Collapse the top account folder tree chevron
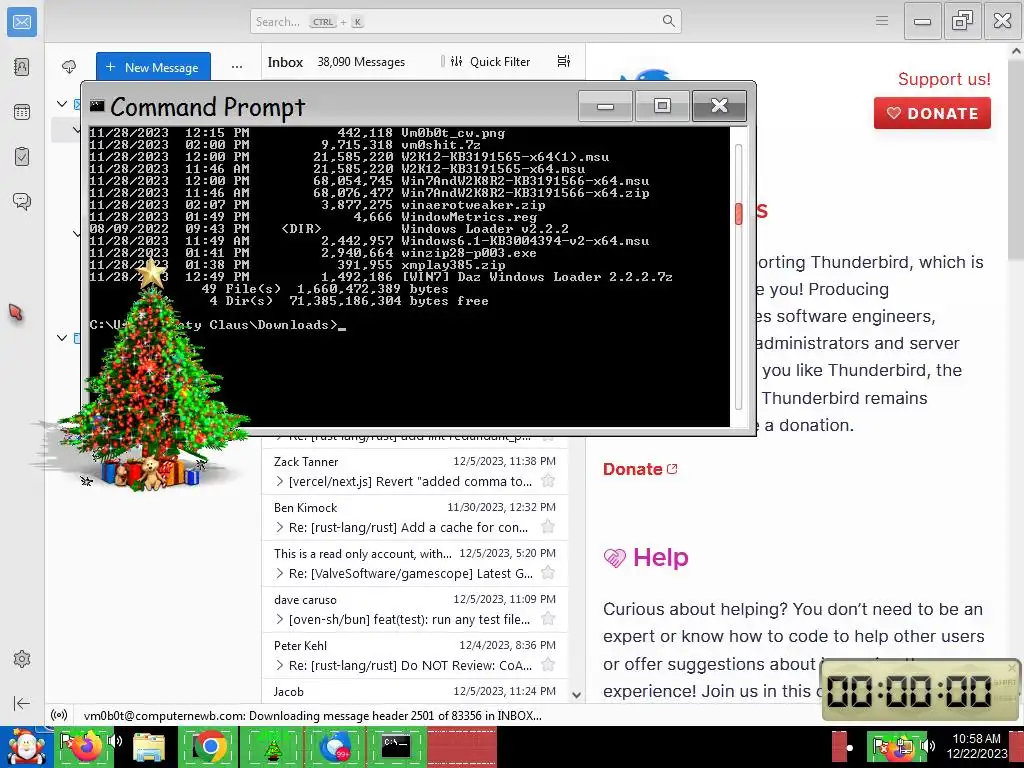Screen dimensions: 1024x768 (x=62, y=104)
